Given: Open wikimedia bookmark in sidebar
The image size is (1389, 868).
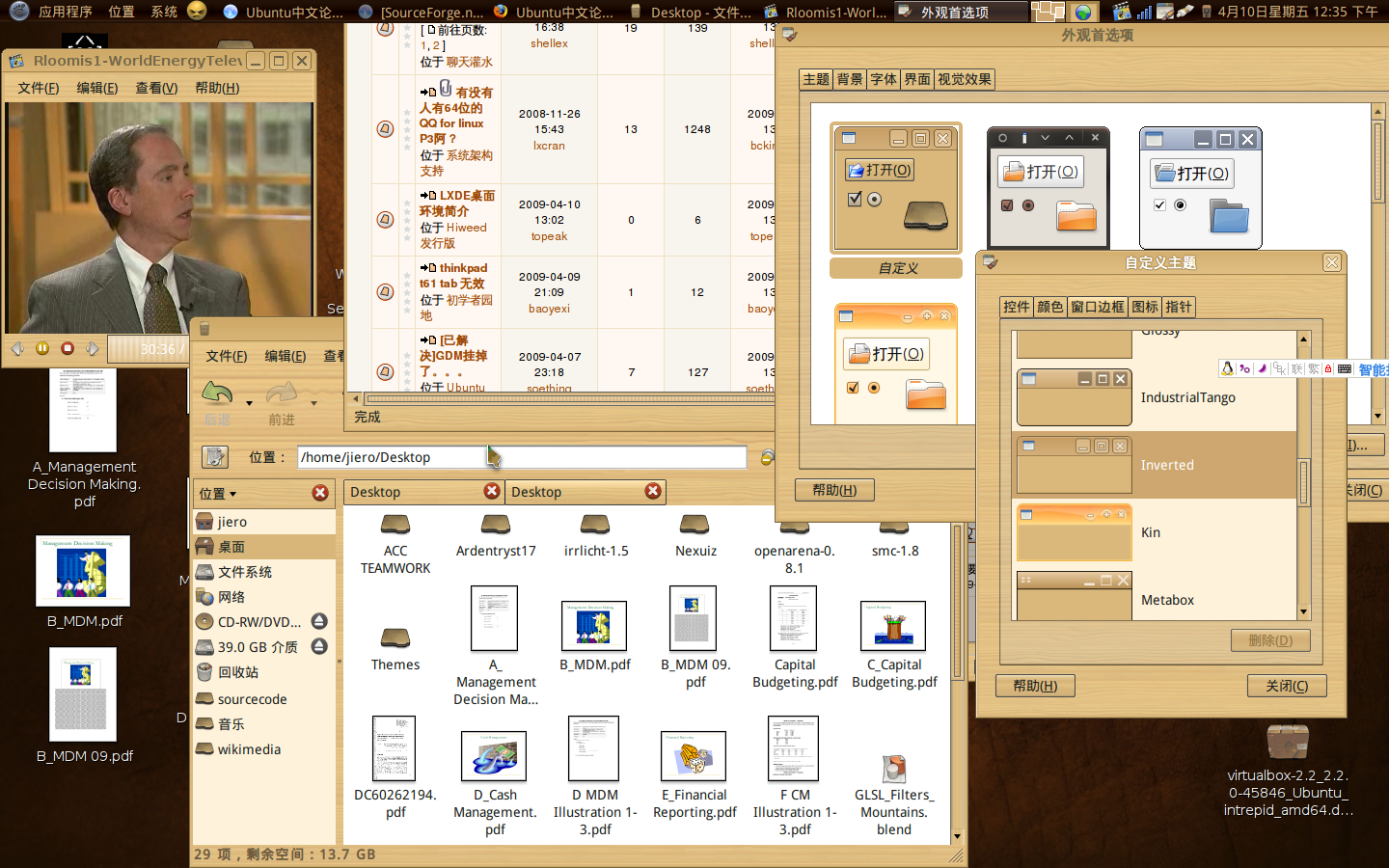Looking at the screenshot, I should point(264,749).
